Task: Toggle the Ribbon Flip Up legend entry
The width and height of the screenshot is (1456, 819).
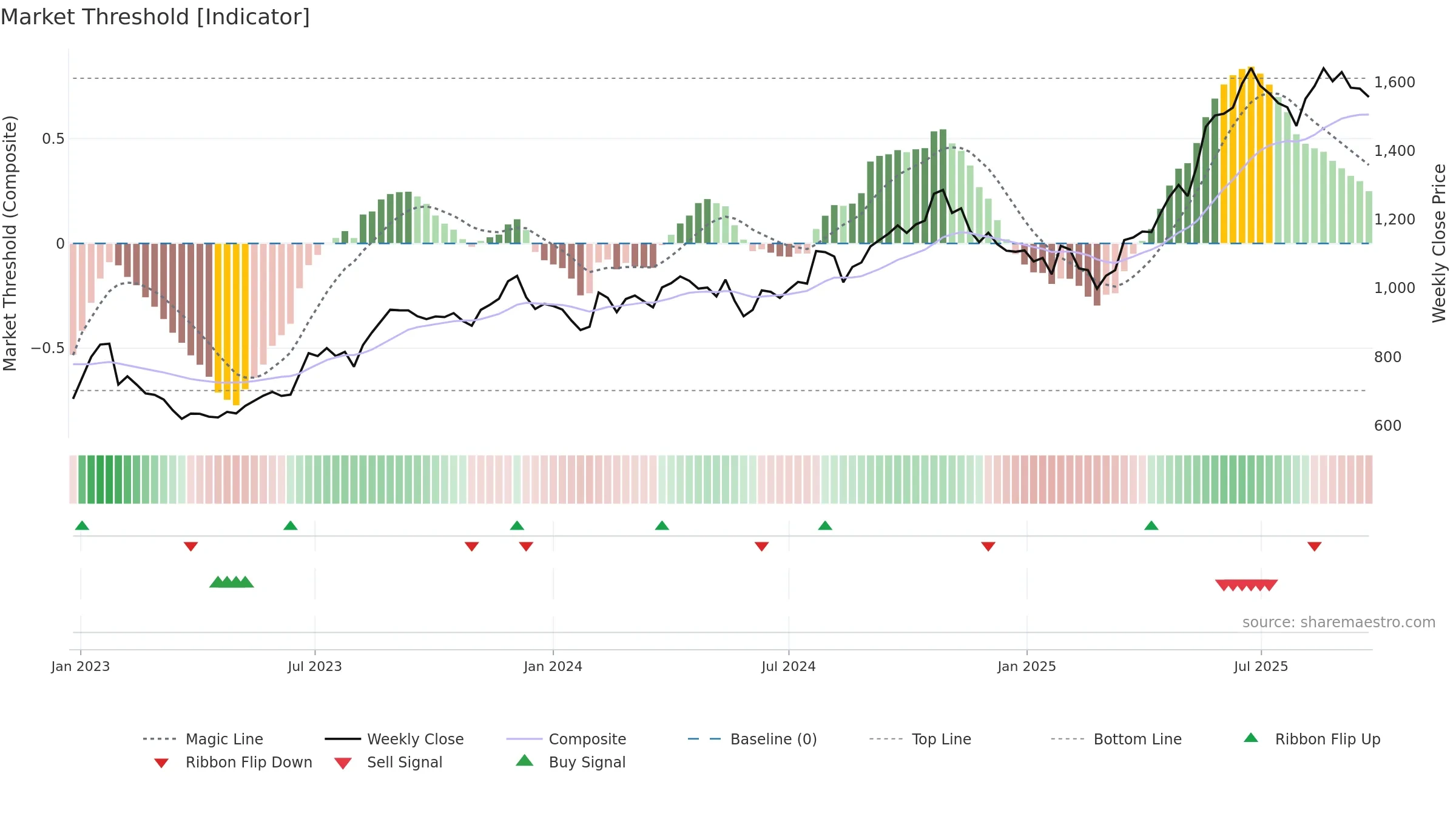Action: click(1312, 739)
